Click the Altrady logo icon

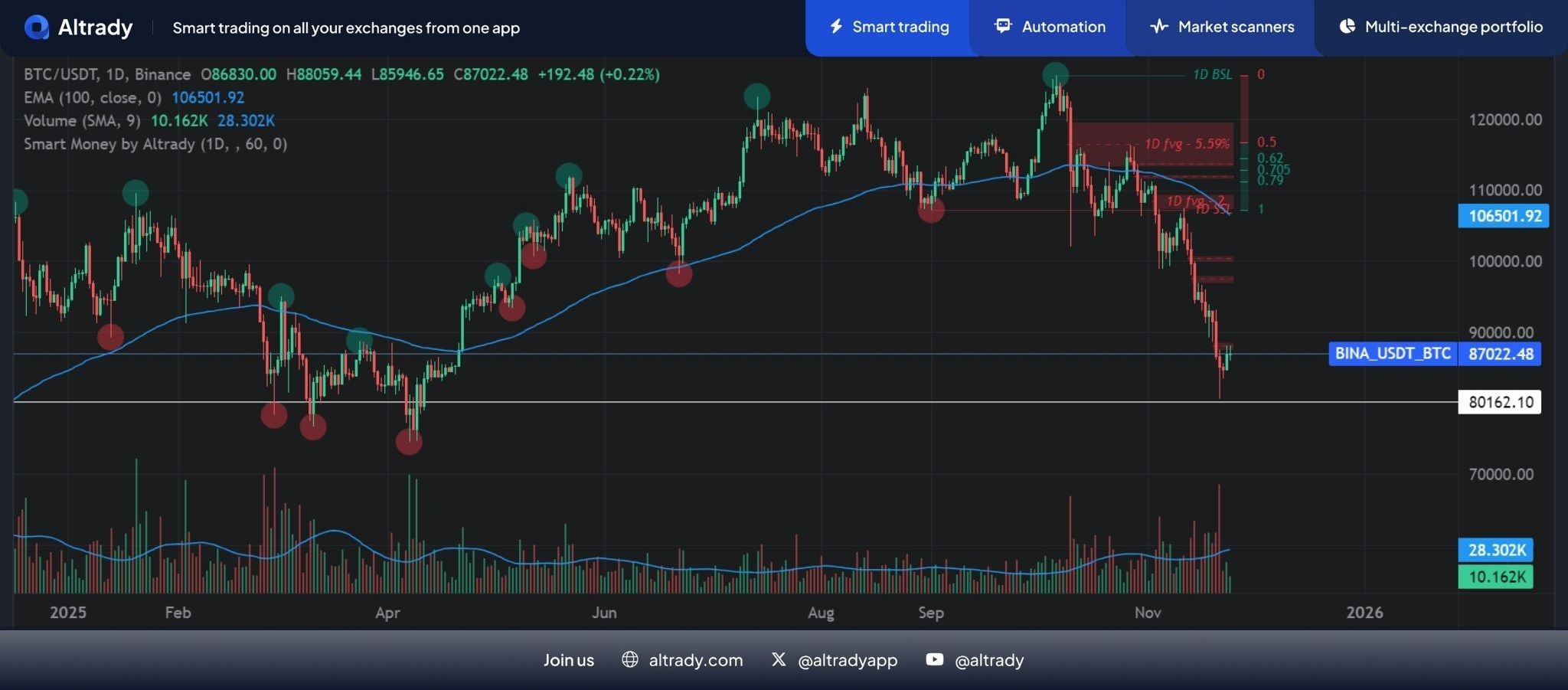point(36,28)
